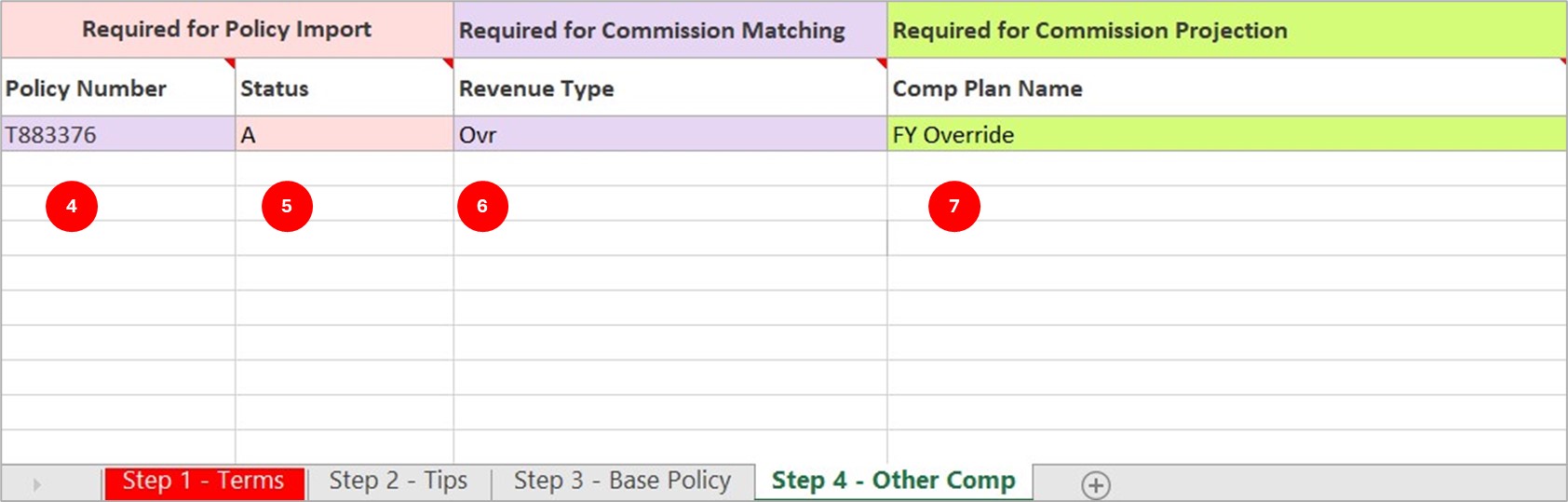1568x502 pixels.
Task: Click red marker number 7
Action: (954, 206)
